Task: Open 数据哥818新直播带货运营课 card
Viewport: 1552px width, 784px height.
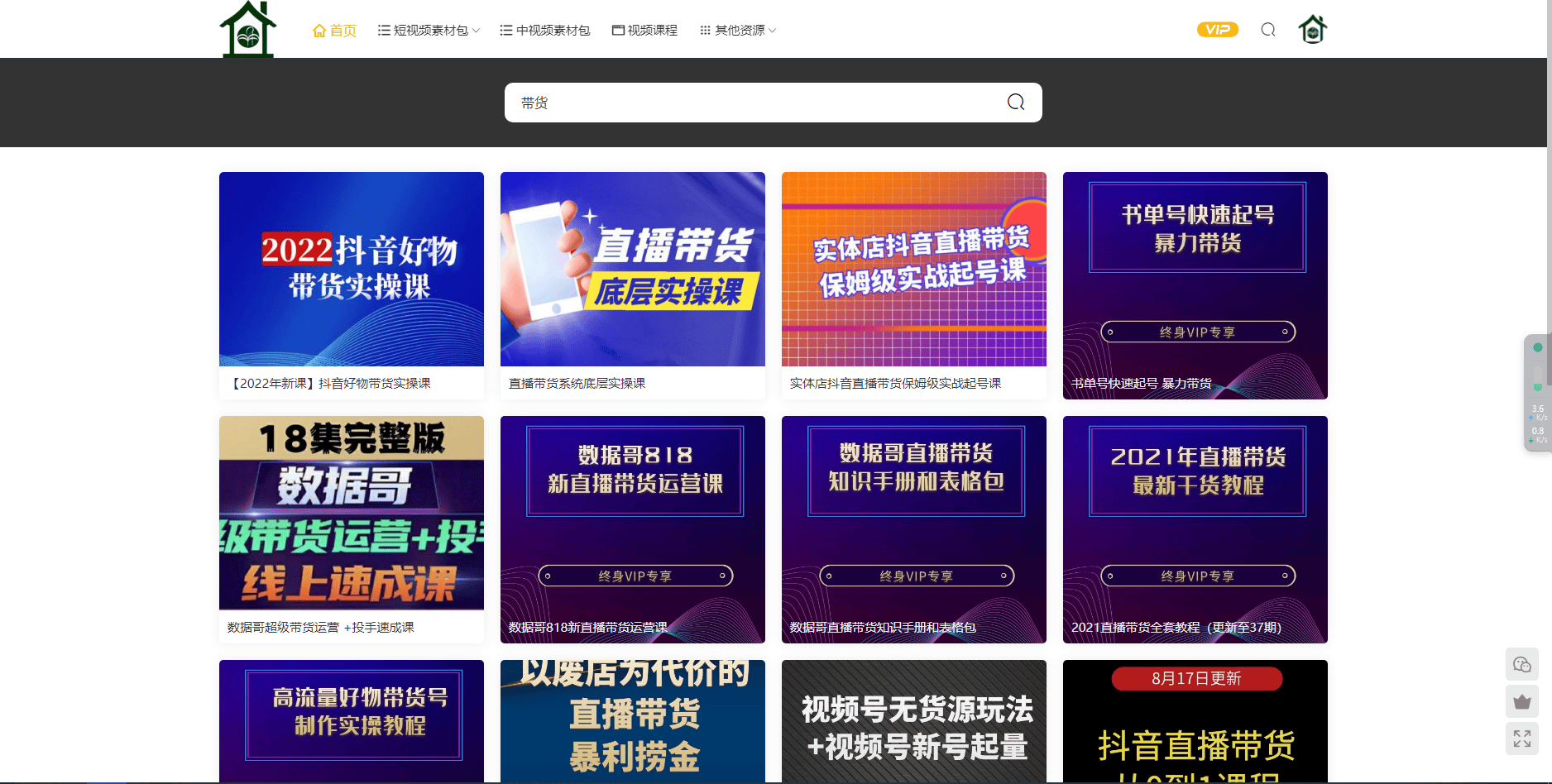Action: coord(633,529)
